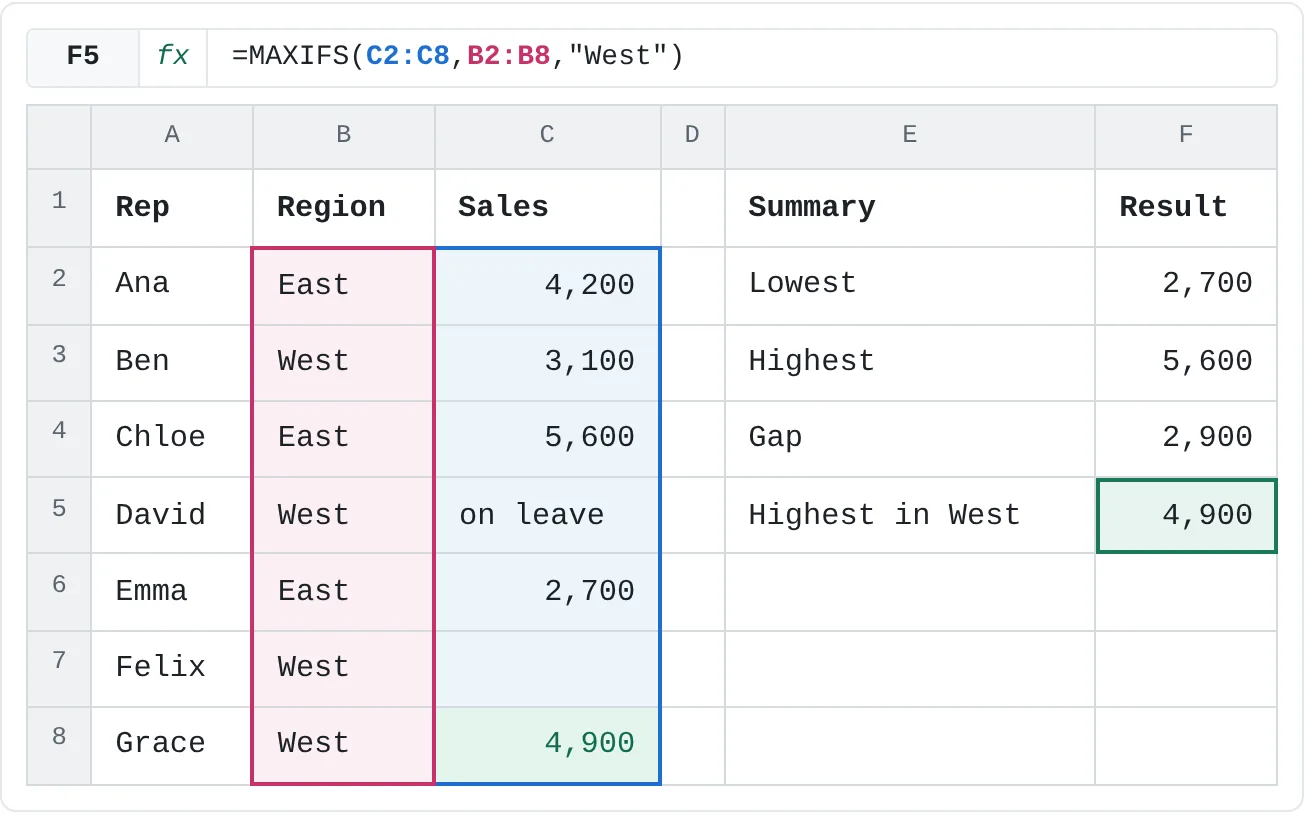Click the 2,900 result cell
Viewport: 1304px width, 814px height.
1186,439
